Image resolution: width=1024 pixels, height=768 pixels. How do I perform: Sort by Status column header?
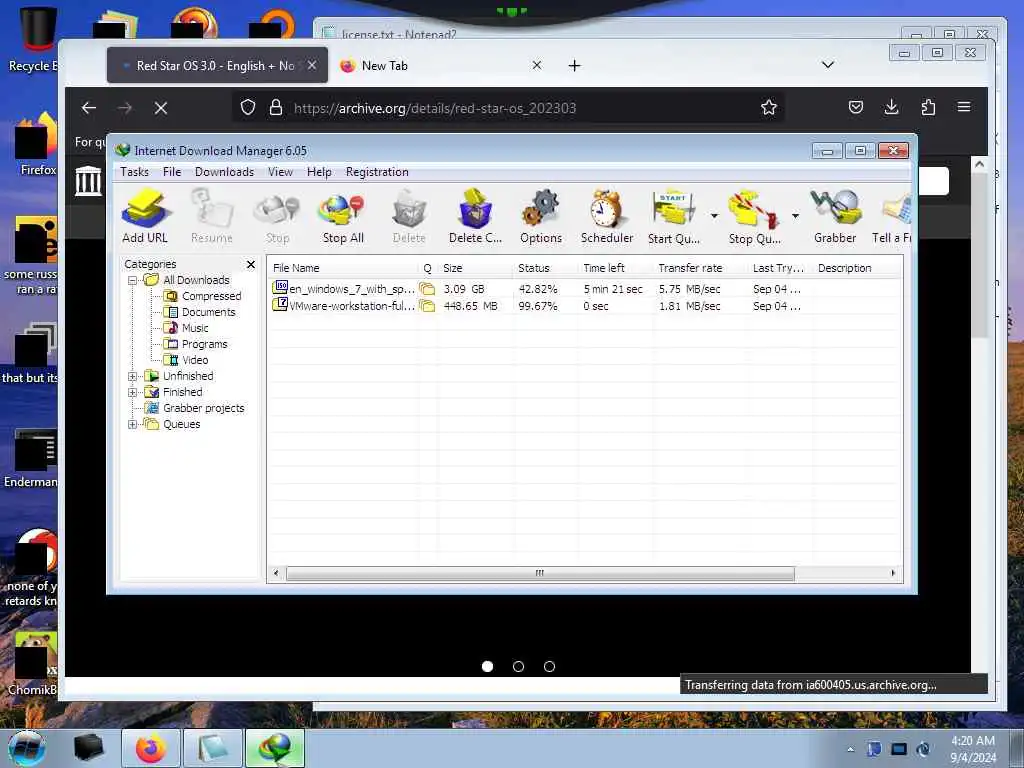[x=545, y=268]
